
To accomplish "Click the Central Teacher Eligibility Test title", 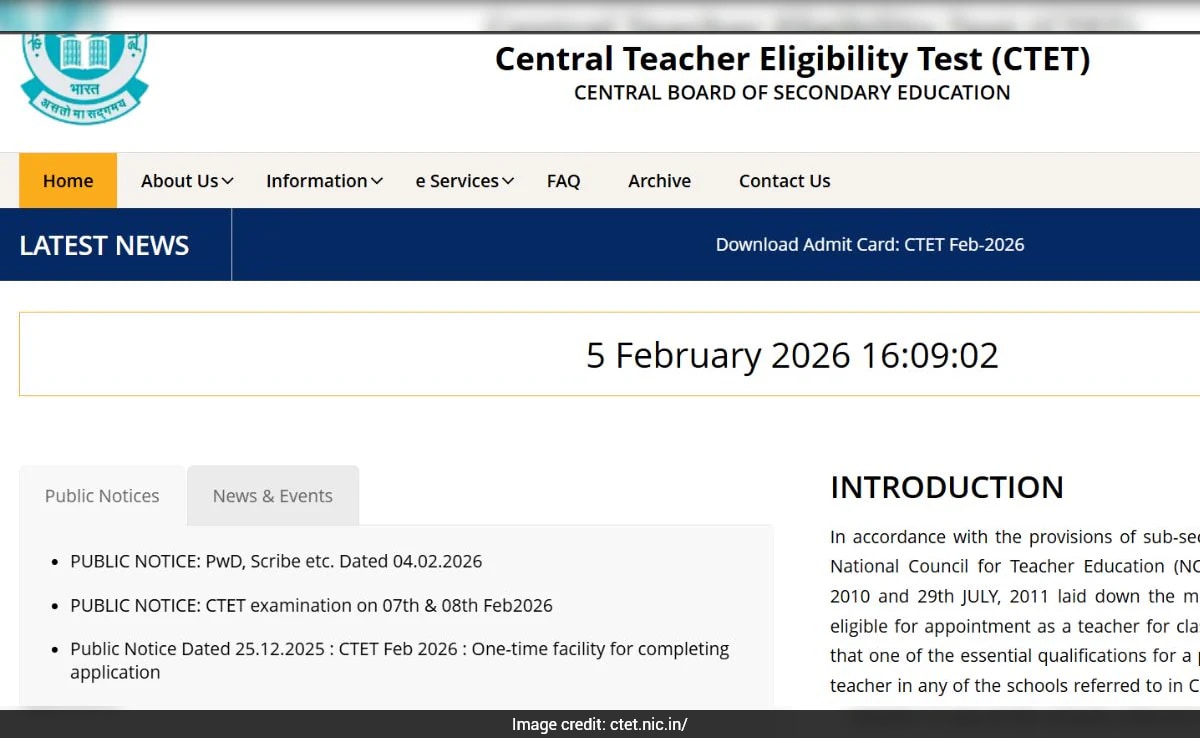I will point(792,59).
